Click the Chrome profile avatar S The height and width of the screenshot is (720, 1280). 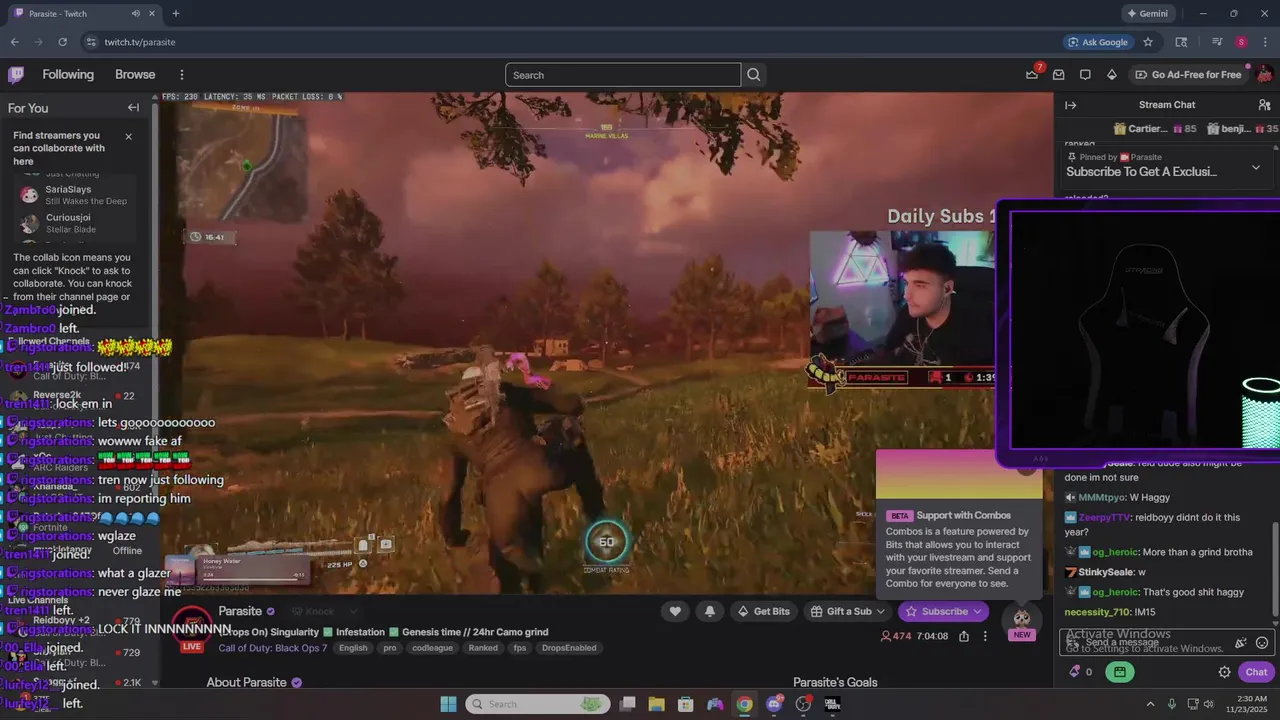click(1241, 42)
